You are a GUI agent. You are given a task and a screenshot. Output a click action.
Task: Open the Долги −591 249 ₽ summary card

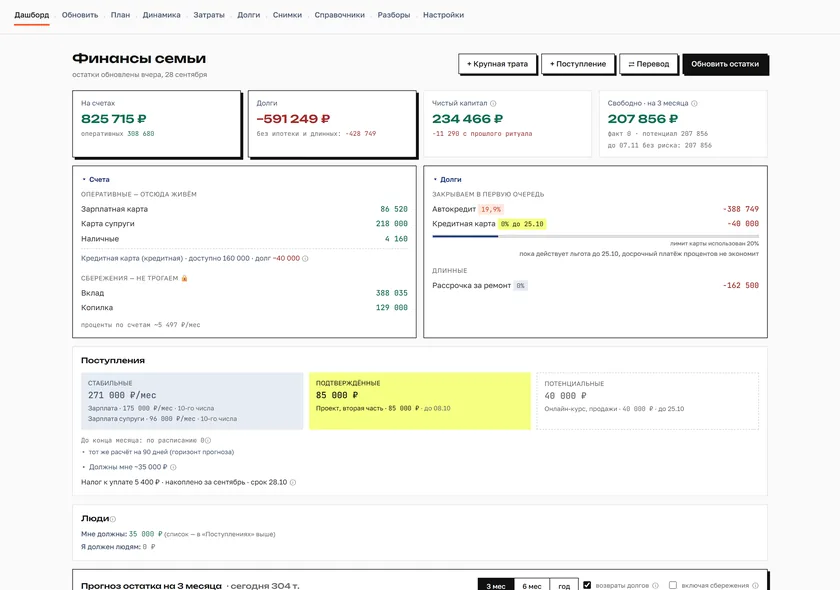pos(332,124)
